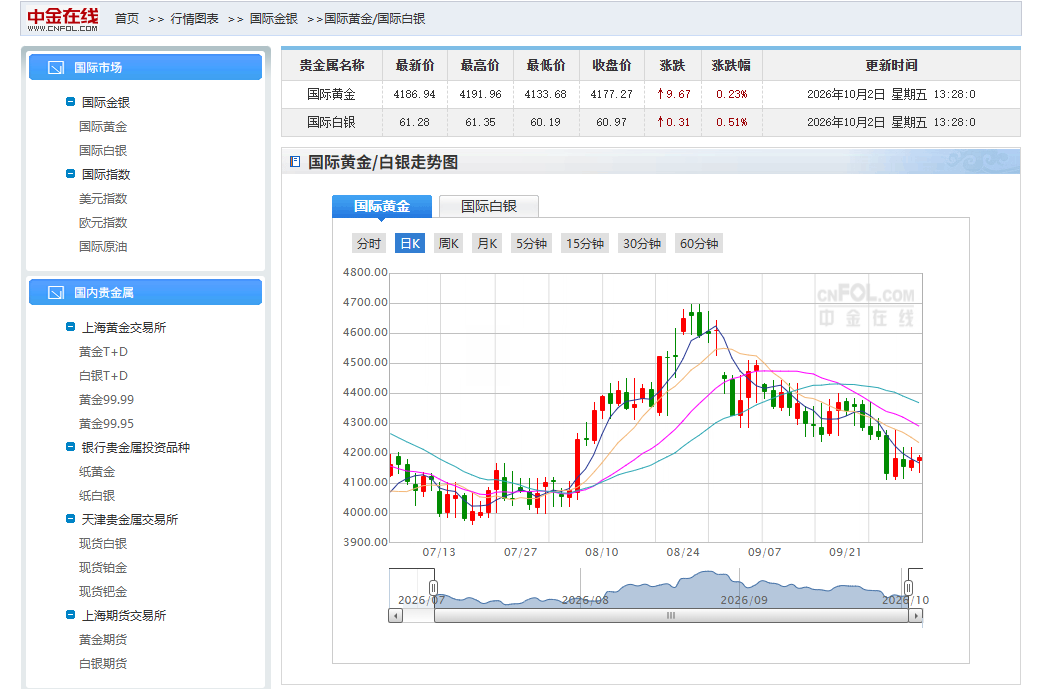This screenshot has width=1039, height=689.
Task: Select the 周K chart period
Action: coord(449,244)
